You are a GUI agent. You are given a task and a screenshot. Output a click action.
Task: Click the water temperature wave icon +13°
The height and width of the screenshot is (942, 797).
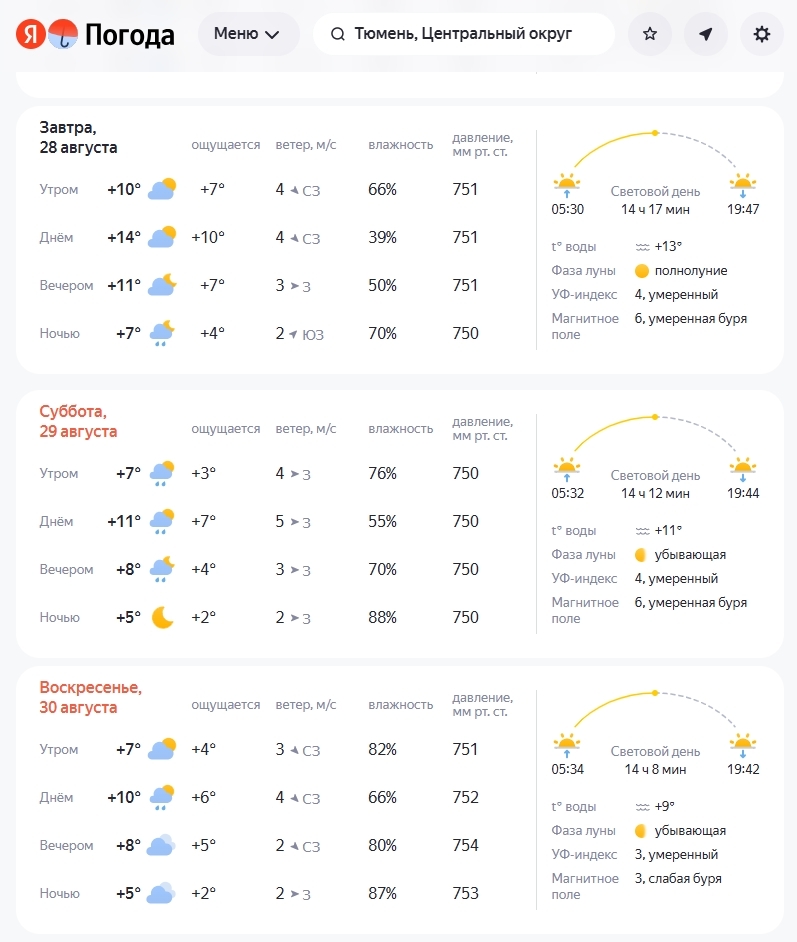[x=642, y=247]
